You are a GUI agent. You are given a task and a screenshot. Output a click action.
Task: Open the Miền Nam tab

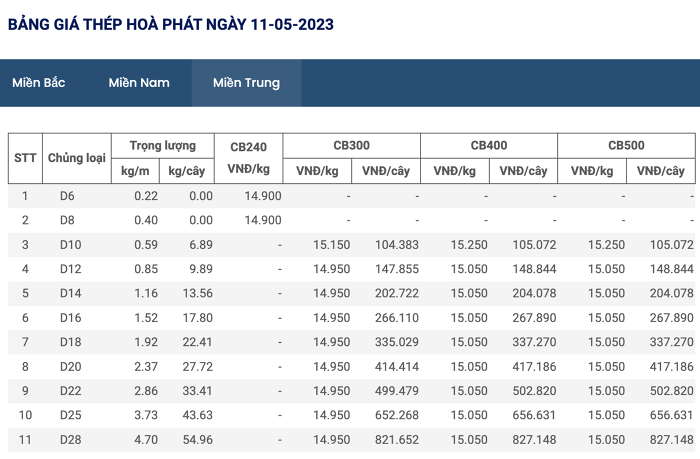click(x=139, y=83)
